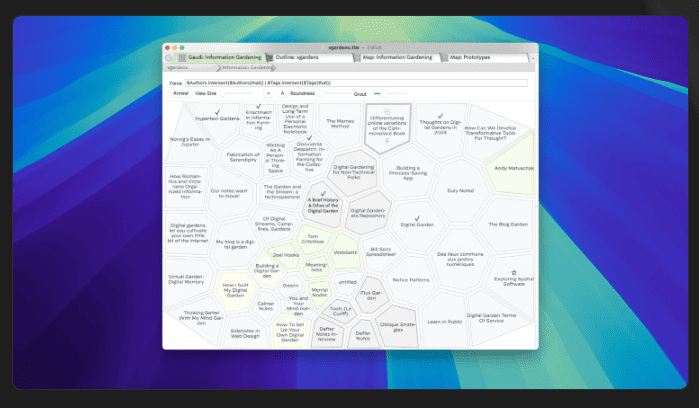
Task: Click the Anneal button
Action: [181, 93]
